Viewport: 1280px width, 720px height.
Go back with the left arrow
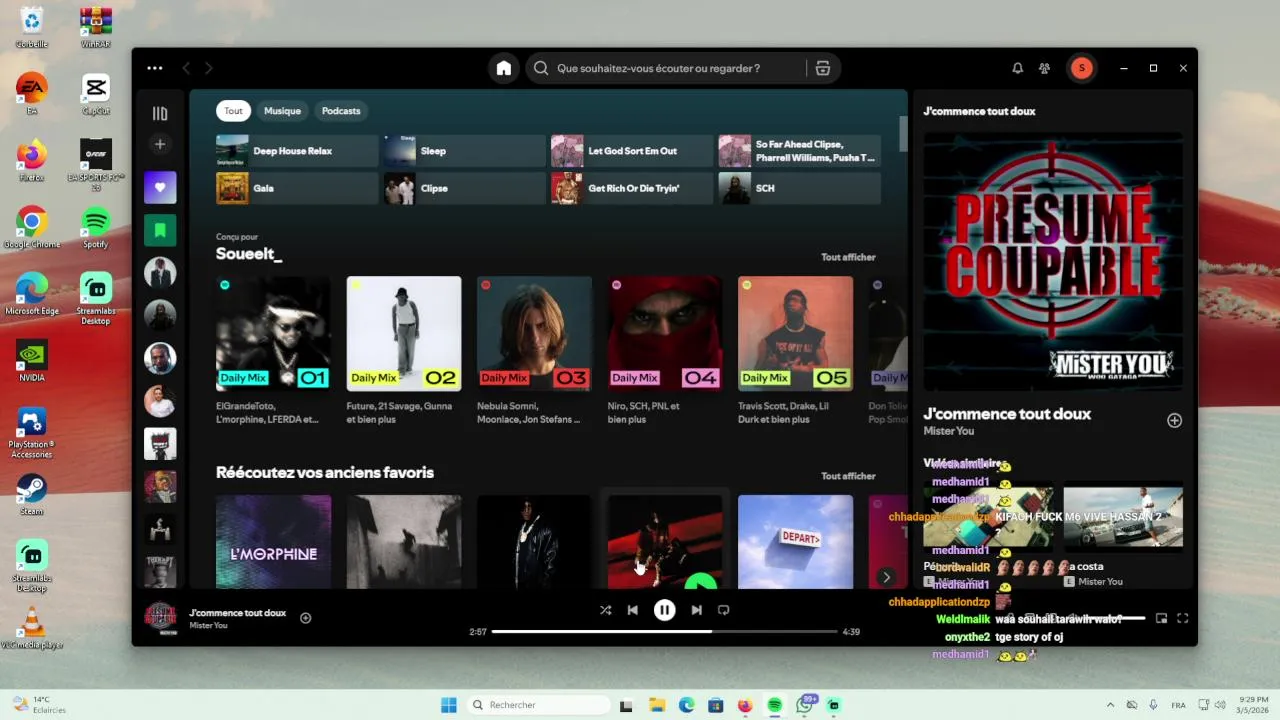pyautogui.click(x=186, y=68)
